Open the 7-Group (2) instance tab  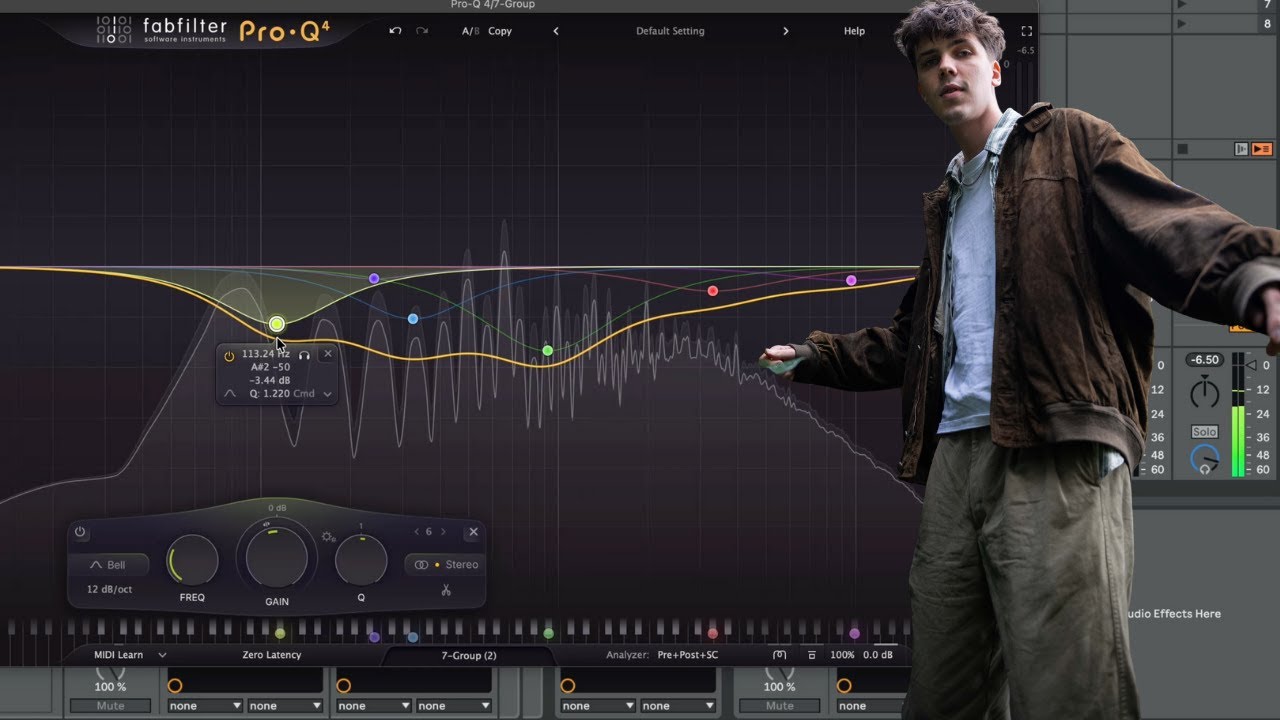[x=469, y=655]
